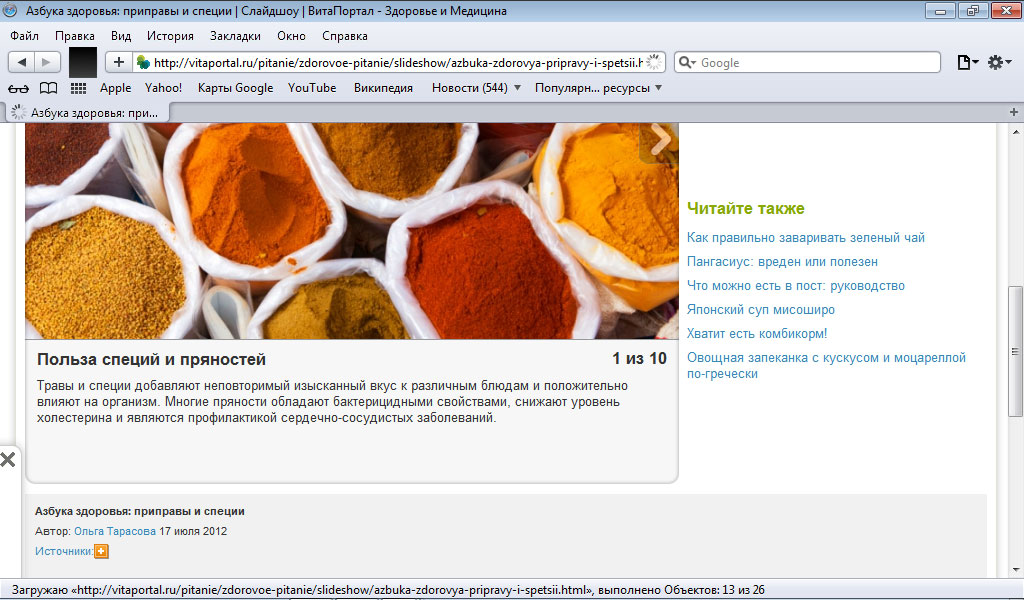Select the Азбука здоровья tab
Viewport: 1024px width, 600px height.
88,113
